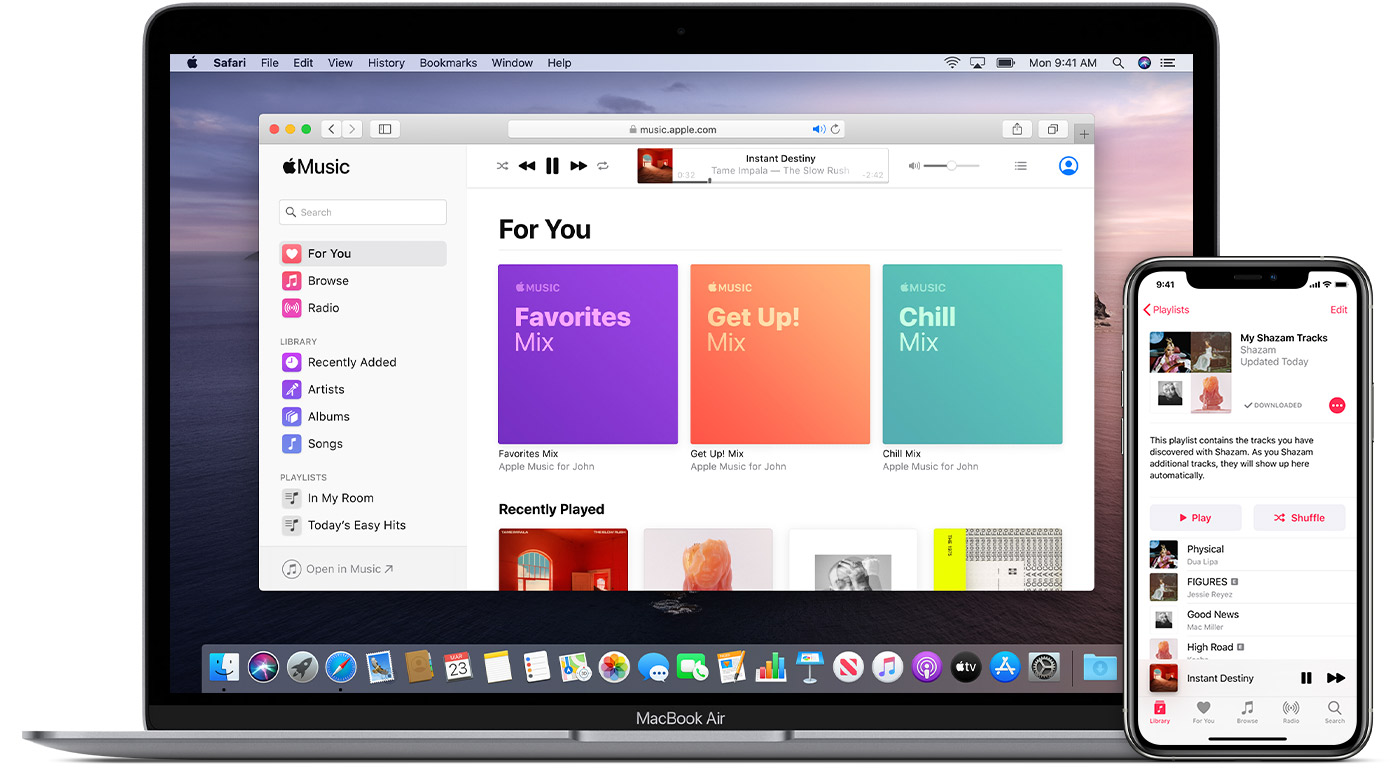Open the account profile icon
This screenshot has height=768, width=1400.
point(1068,166)
